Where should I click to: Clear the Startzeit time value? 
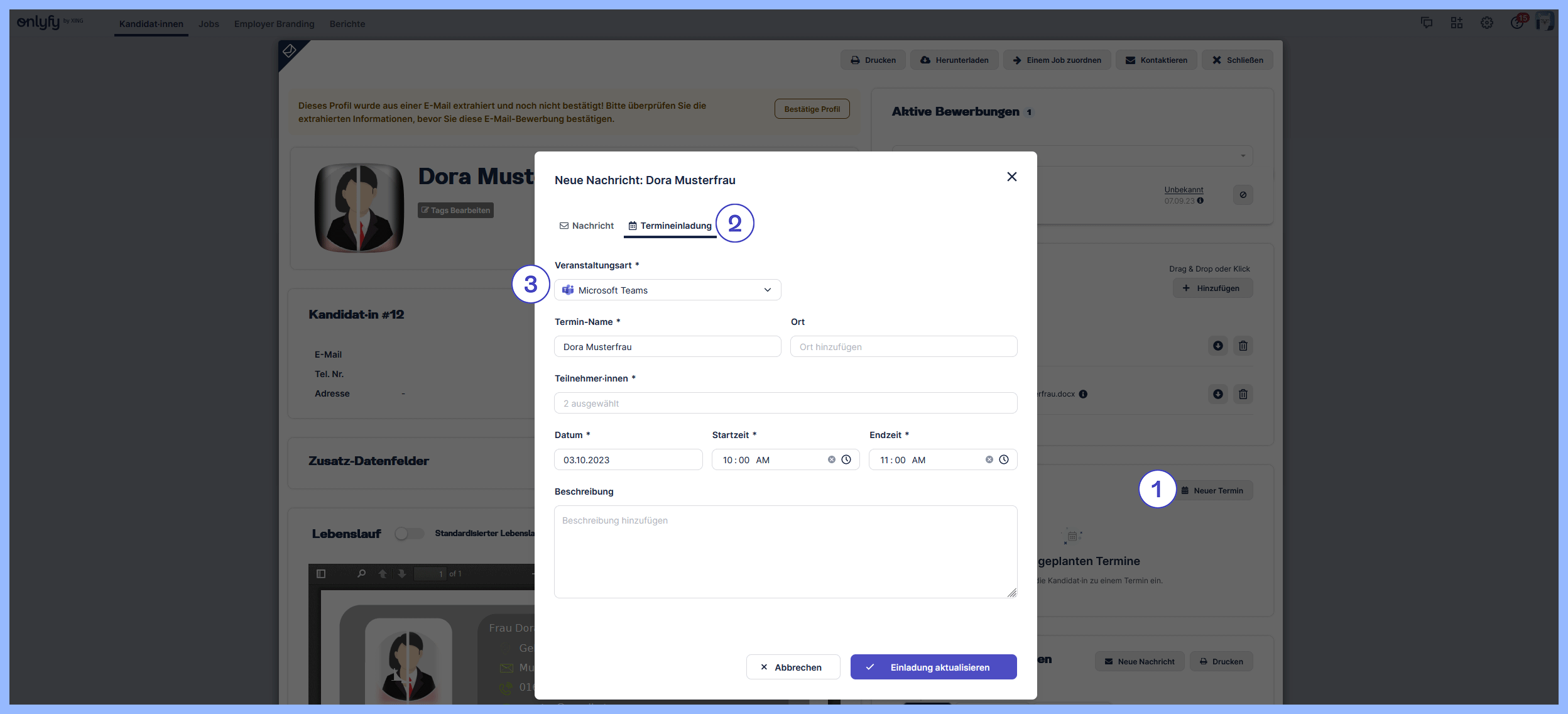coord(831,459)
